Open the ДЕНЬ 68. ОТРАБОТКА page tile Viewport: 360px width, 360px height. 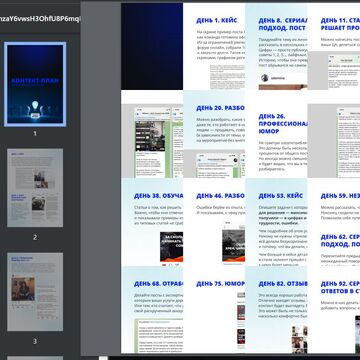point(152,310)
